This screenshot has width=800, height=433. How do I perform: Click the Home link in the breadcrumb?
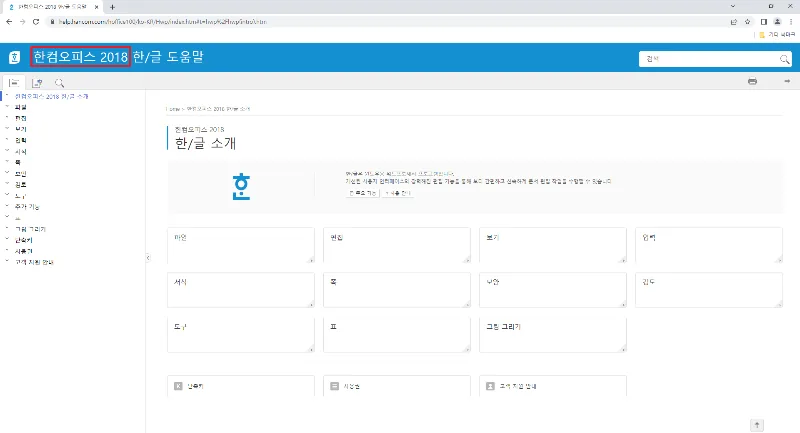(x=173, y=109)
